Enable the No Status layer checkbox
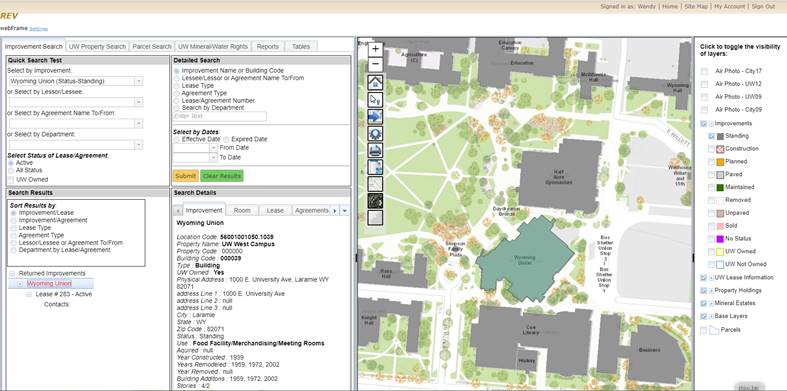The width and height of the screenshot is (787, 391). (x=711, y=239)
